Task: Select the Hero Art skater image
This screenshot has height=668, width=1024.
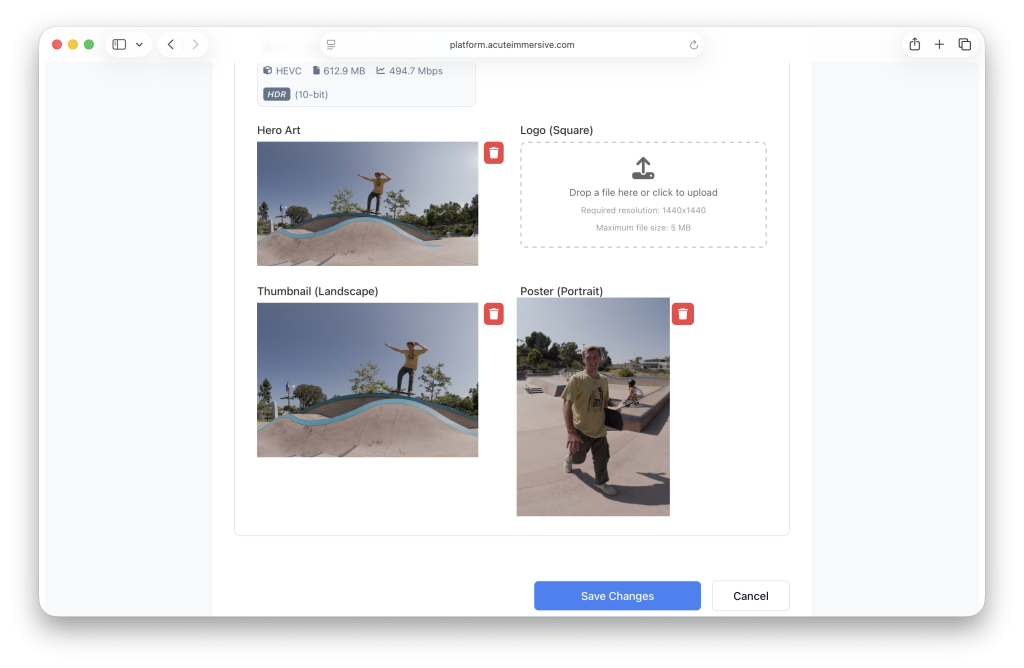Action: [367, 203]
